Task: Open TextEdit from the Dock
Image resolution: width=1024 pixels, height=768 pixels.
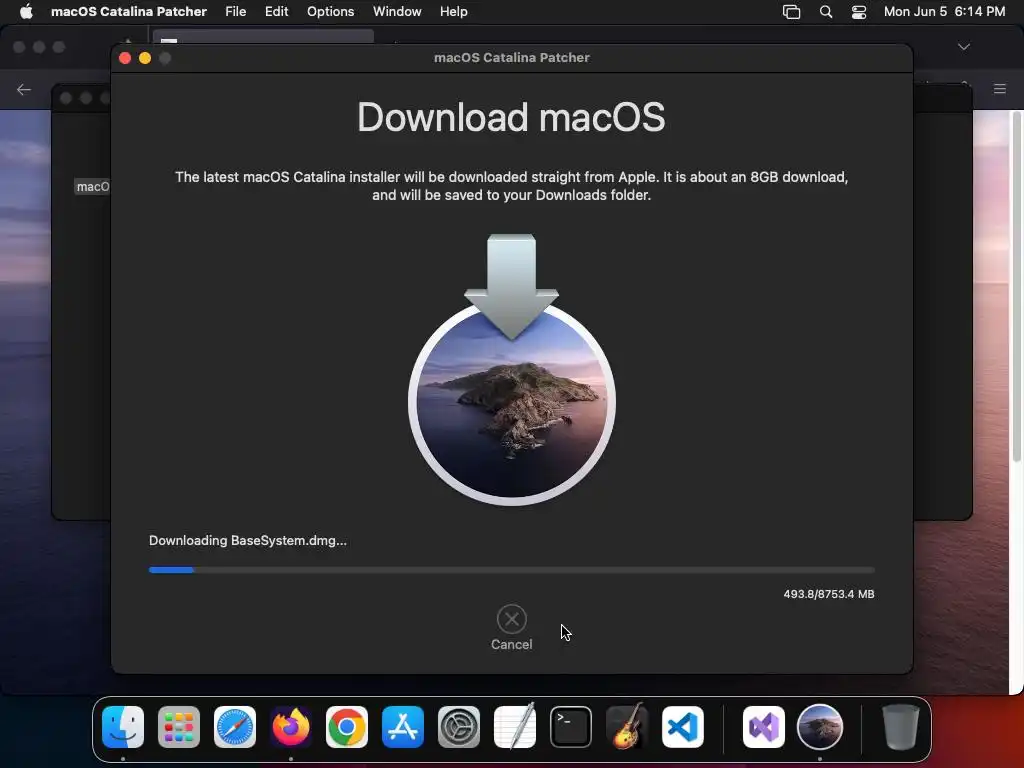Action: pyautogui.click(x=515, y=727)
